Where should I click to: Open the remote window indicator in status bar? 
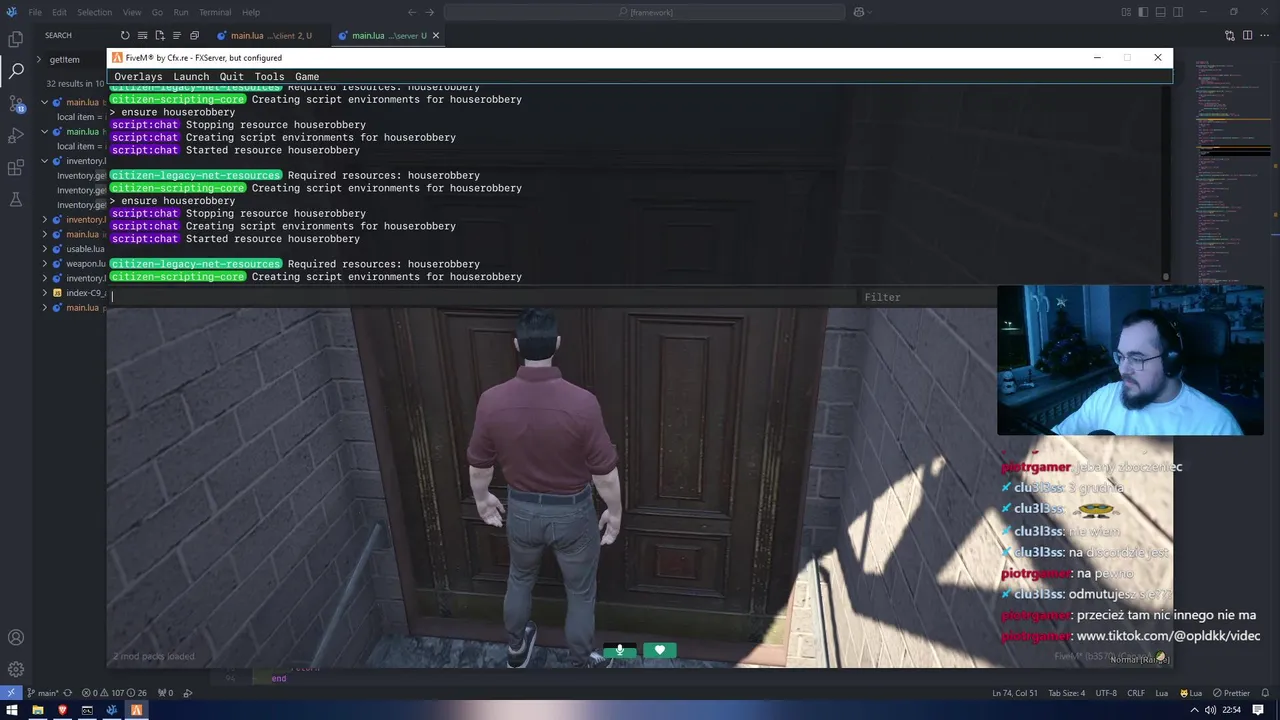[x=11, y=693]
